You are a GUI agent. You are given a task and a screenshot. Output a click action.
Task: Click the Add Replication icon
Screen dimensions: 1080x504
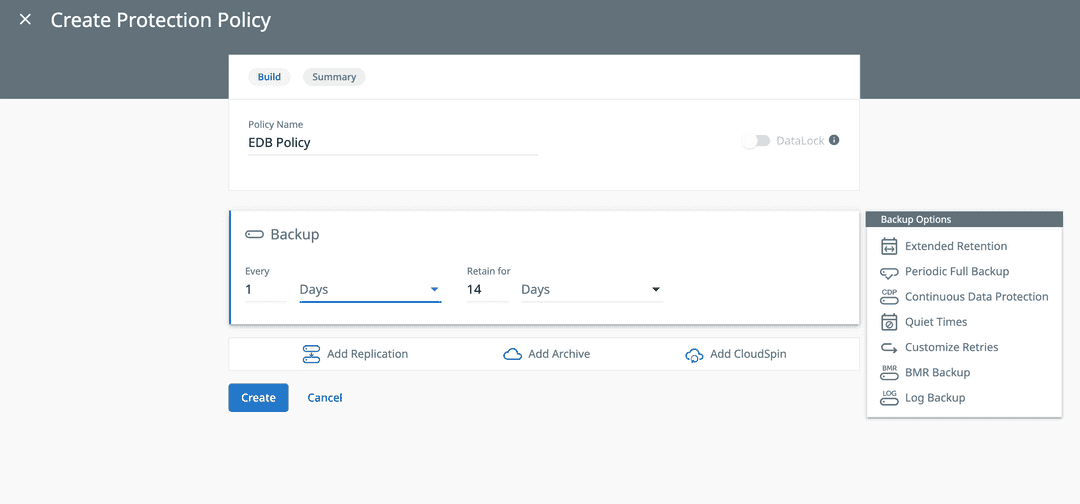click(311, 354)
